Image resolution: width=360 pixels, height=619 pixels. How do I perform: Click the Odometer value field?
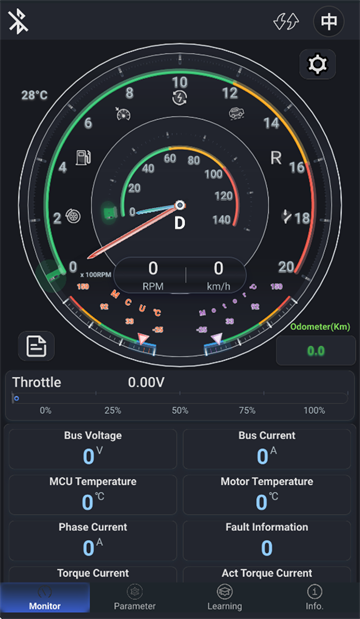pos(316,351)
